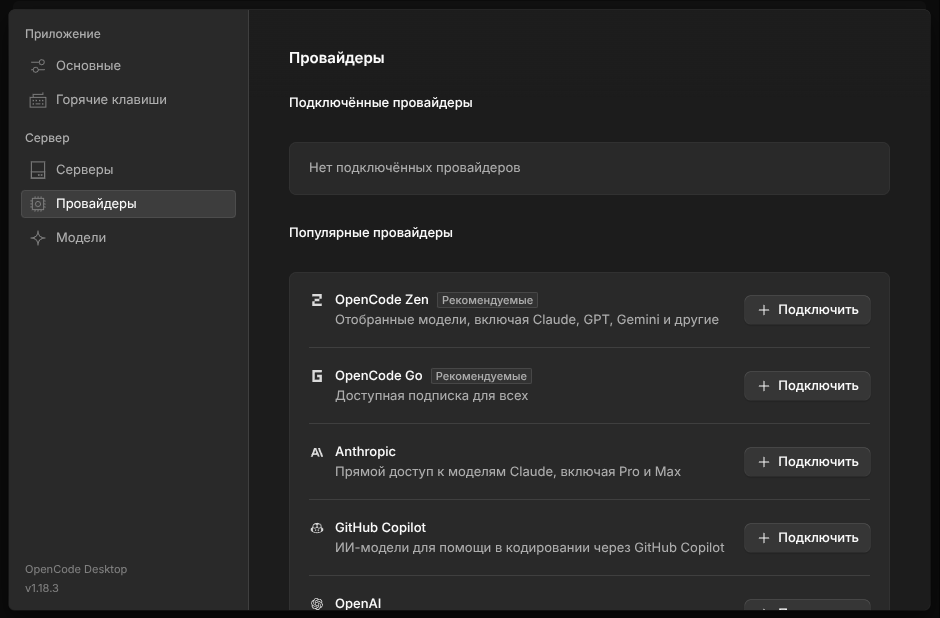Screen dimensions: 940x618
Task: Select the Провайдеры sidebar item
Action: (128, 204)
